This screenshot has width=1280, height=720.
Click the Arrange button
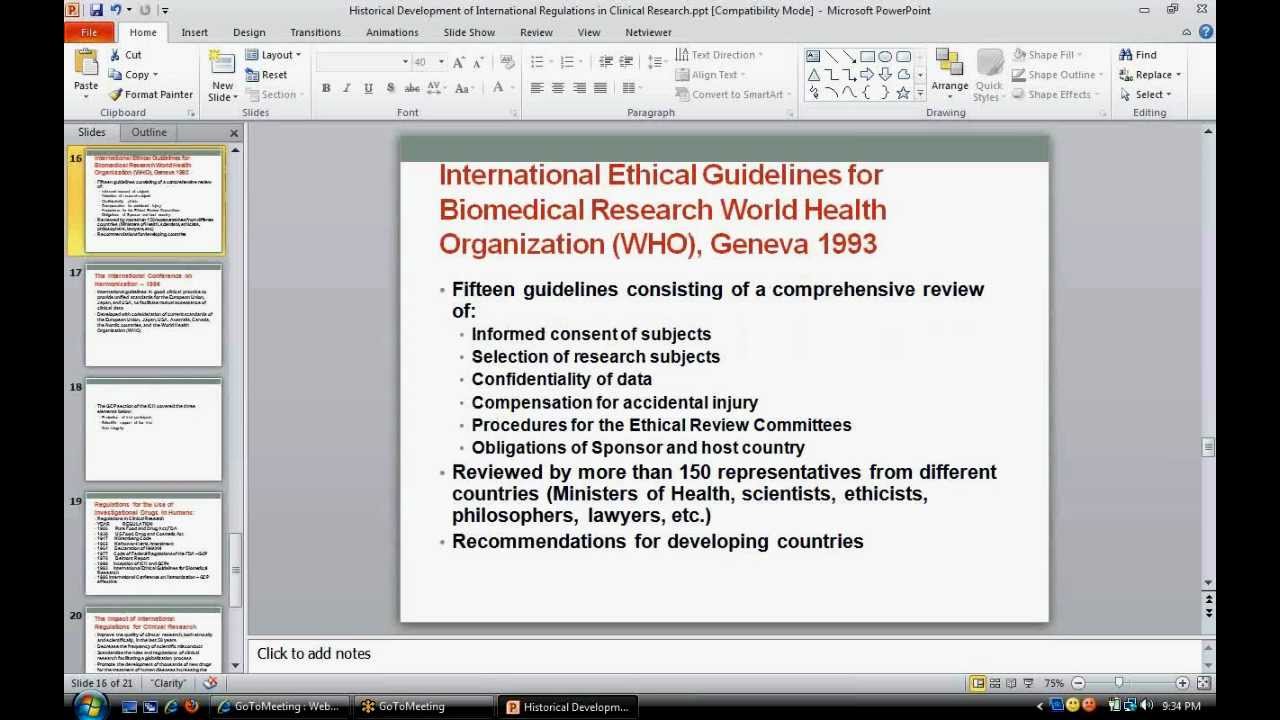tap(950, 72)
